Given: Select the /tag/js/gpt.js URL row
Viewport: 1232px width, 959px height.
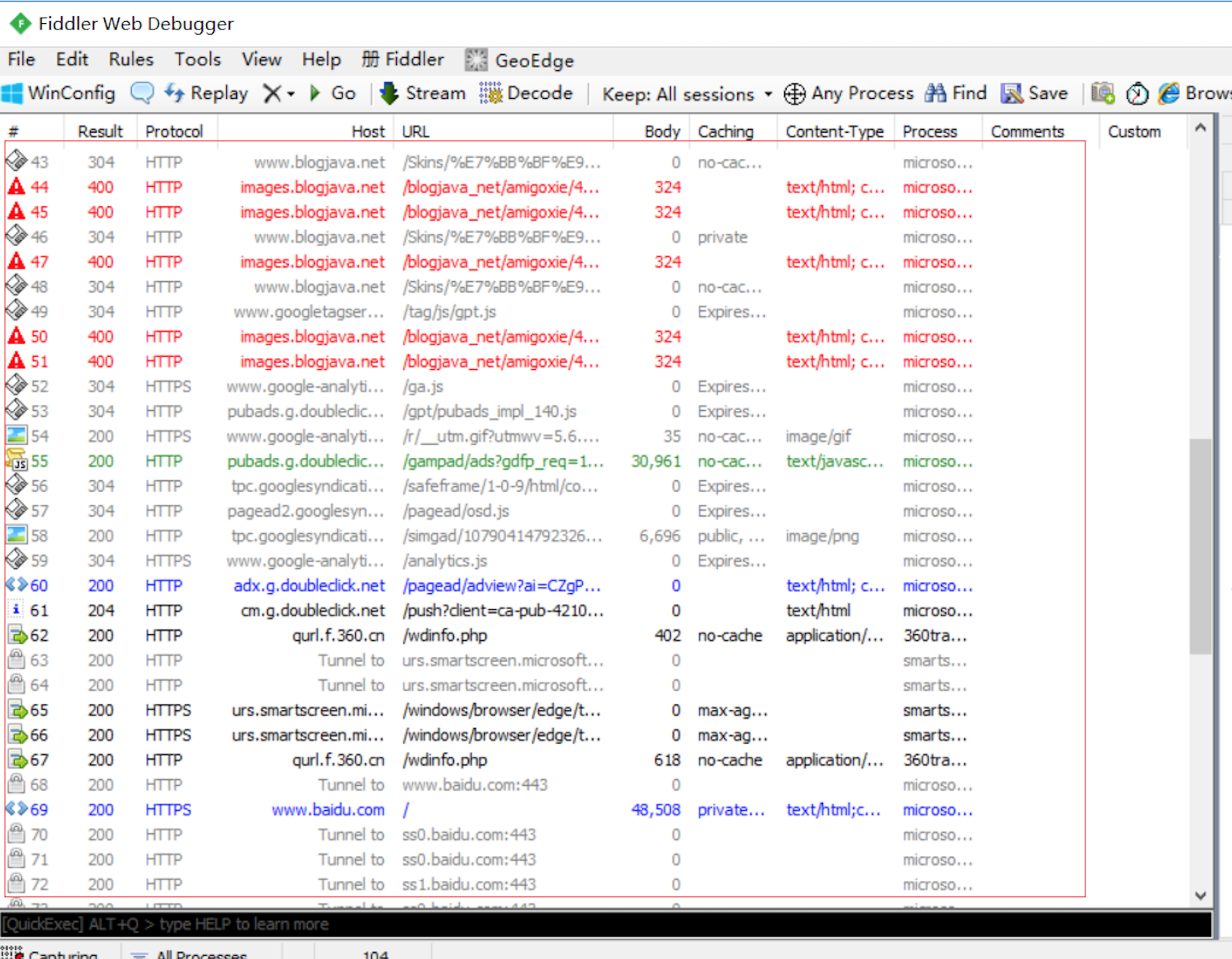Looking at the screenshot, I should [x=448, y=312].
